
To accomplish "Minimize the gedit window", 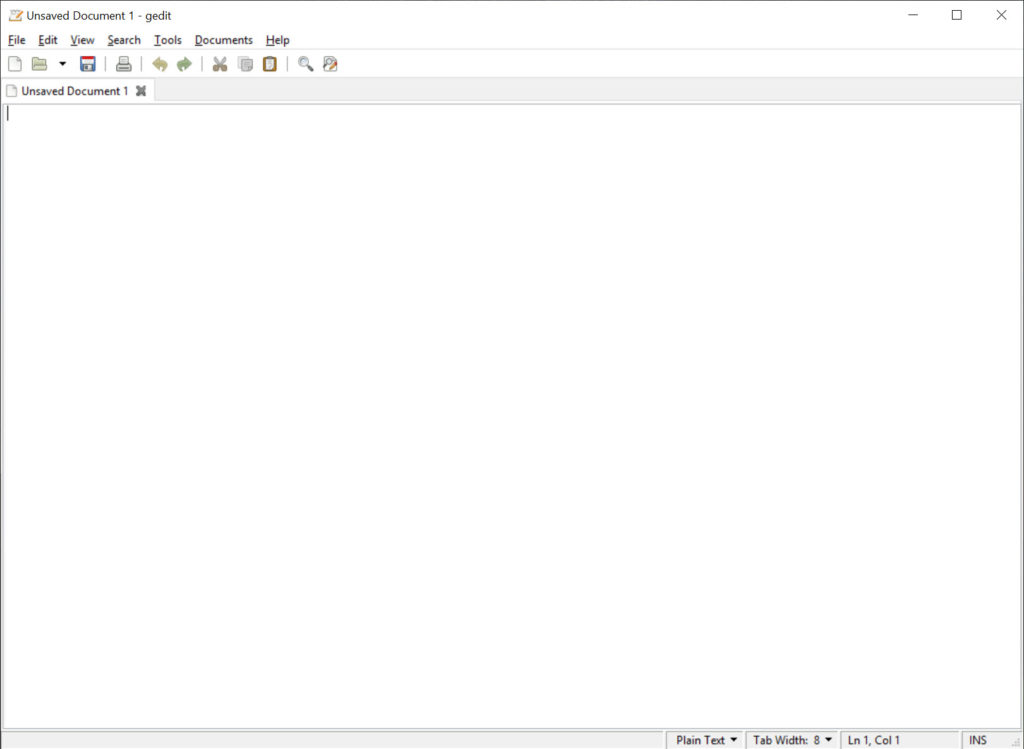I will pyautogui.click(x=913, y=15).
